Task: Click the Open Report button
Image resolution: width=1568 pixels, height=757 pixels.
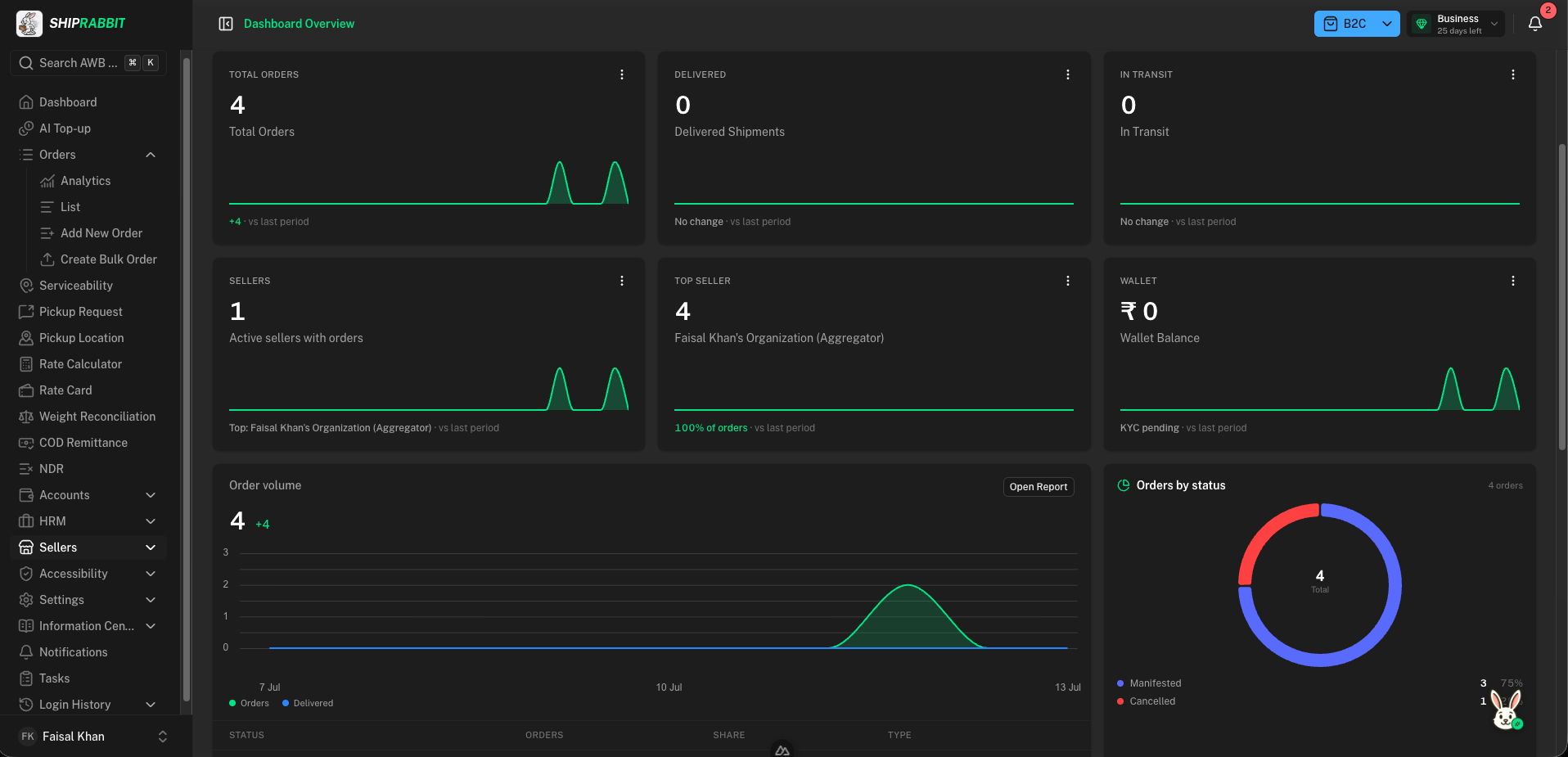Action: tap(1039, 487)
